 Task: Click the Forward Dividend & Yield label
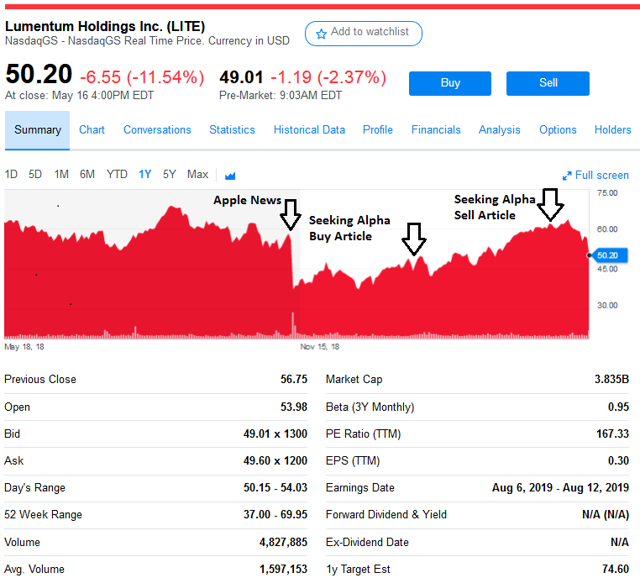386,515
